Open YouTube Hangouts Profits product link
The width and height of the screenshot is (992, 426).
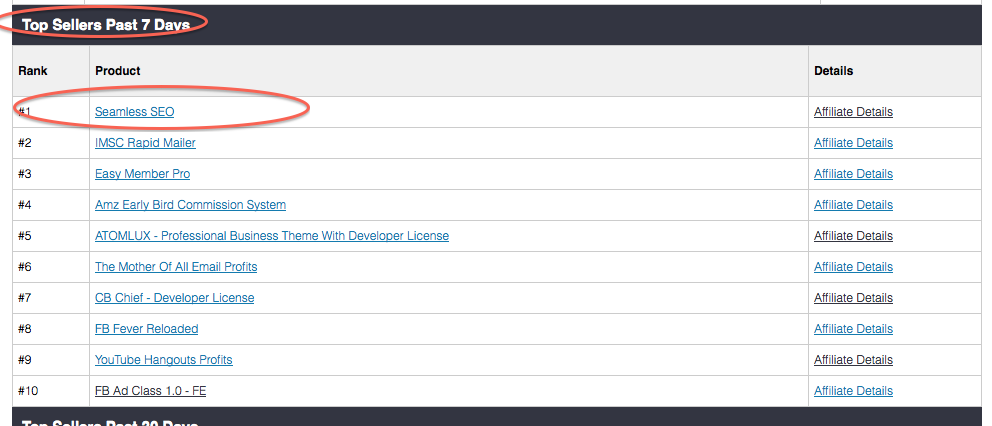coord(163,360)
